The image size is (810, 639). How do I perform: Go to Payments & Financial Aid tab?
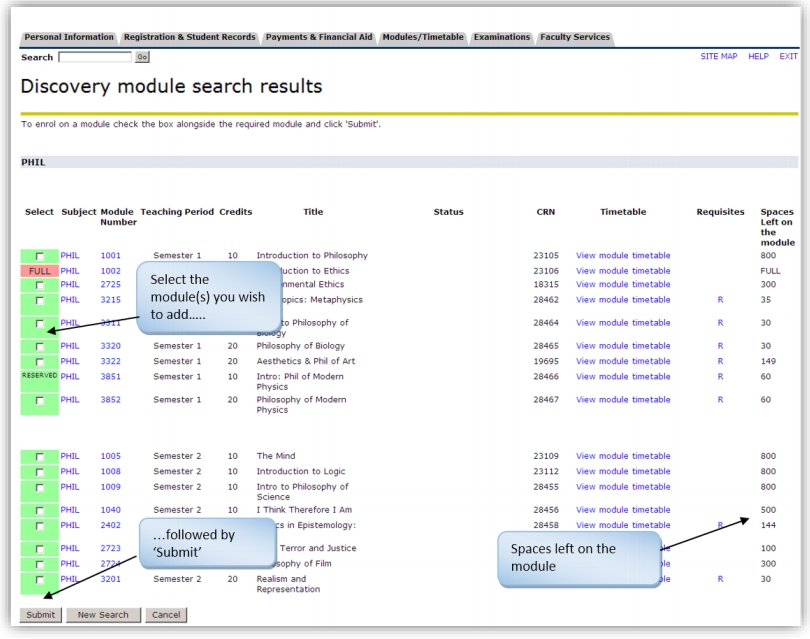click(319, 37)
